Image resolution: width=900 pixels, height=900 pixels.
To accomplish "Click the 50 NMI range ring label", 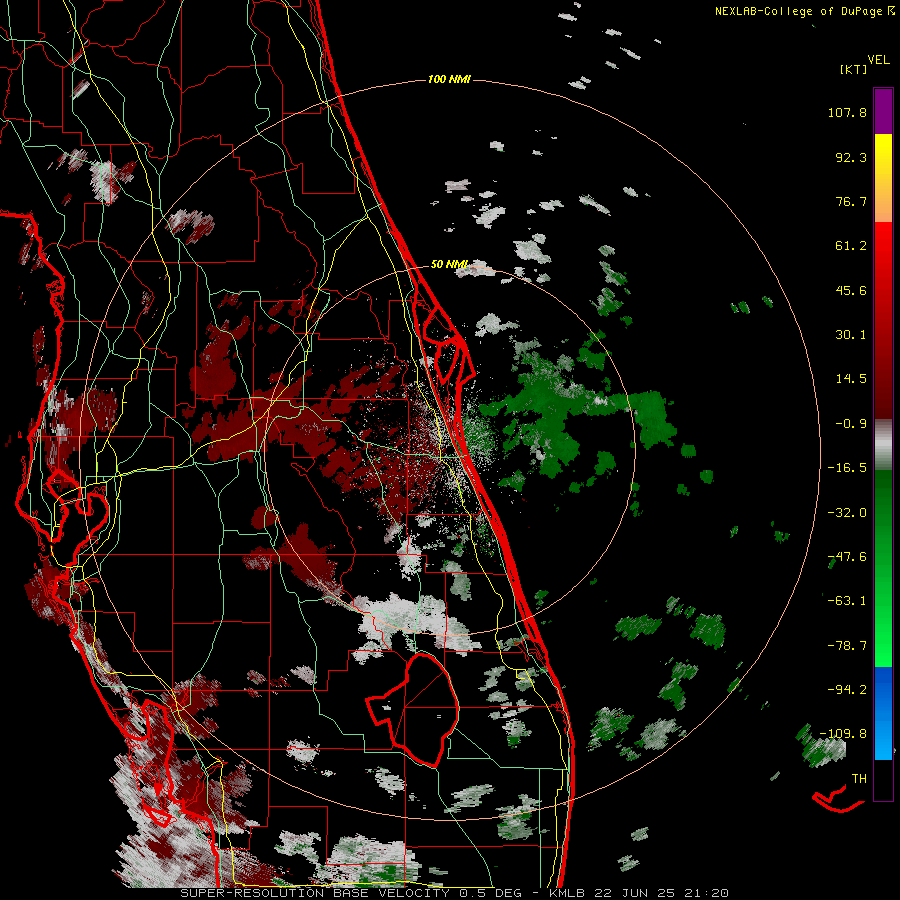I will point(449,265).
